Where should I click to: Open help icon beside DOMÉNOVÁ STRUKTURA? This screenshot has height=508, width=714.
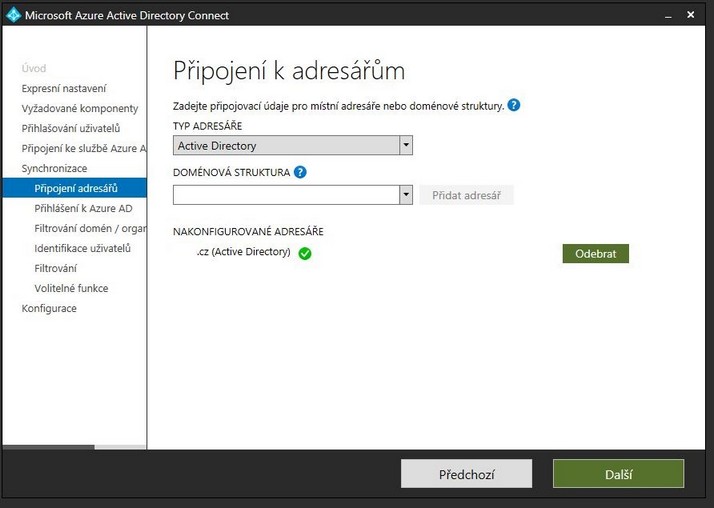[x=300, y=172]
